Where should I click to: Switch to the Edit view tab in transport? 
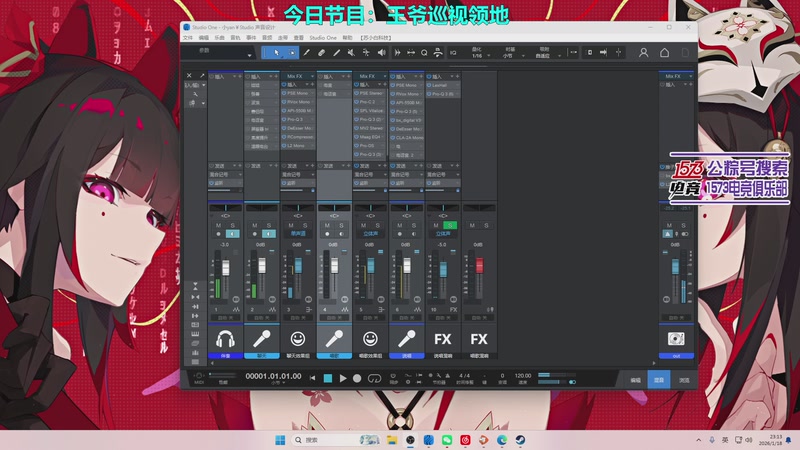[x=635, y=380]
